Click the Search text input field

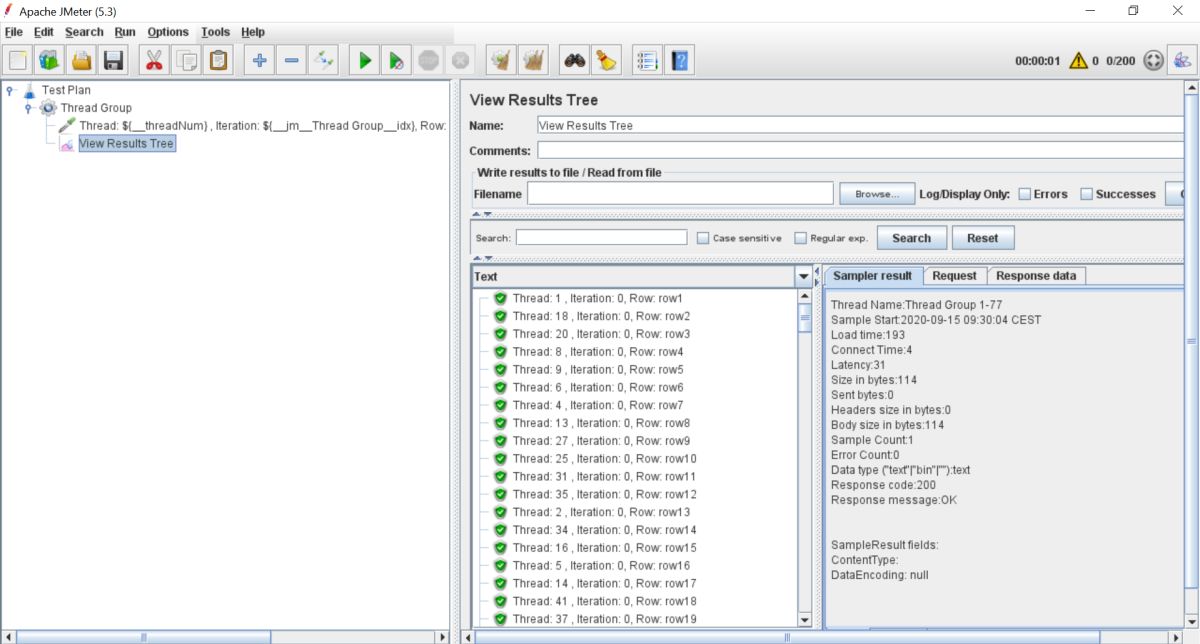601,238
